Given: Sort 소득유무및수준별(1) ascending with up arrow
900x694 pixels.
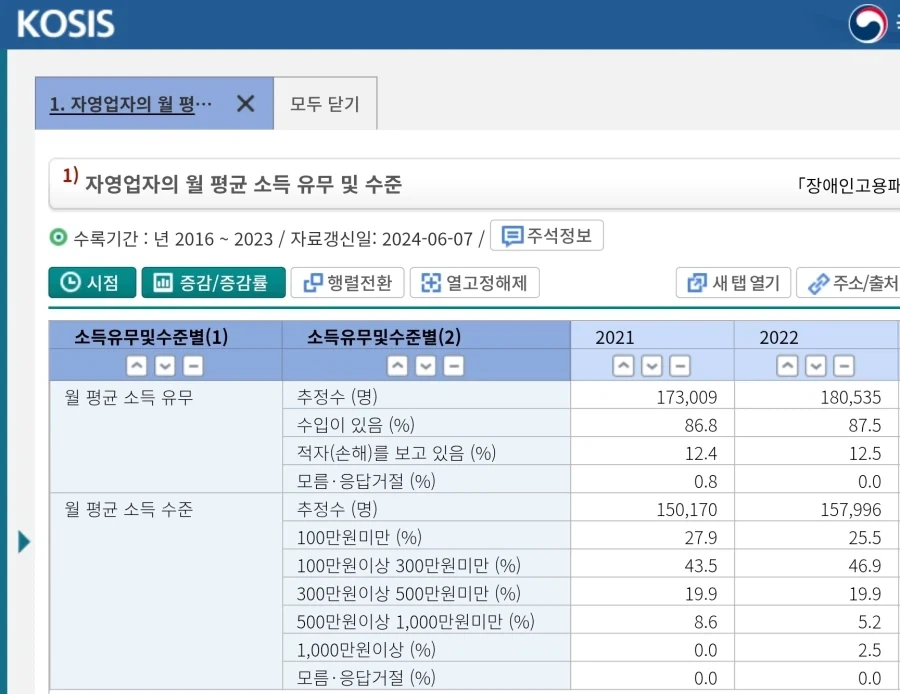Looking at the screenshot, I should coord(137,366).
